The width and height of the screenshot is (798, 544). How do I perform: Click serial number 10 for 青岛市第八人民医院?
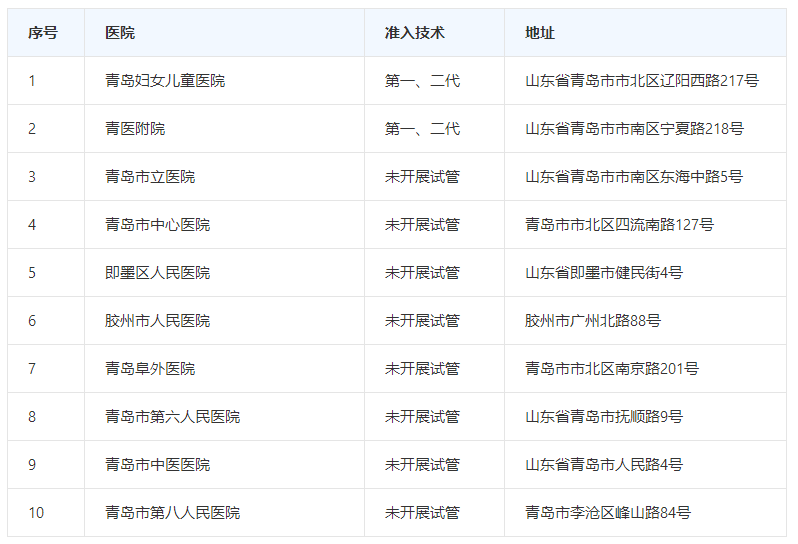[x=36, y=512]
